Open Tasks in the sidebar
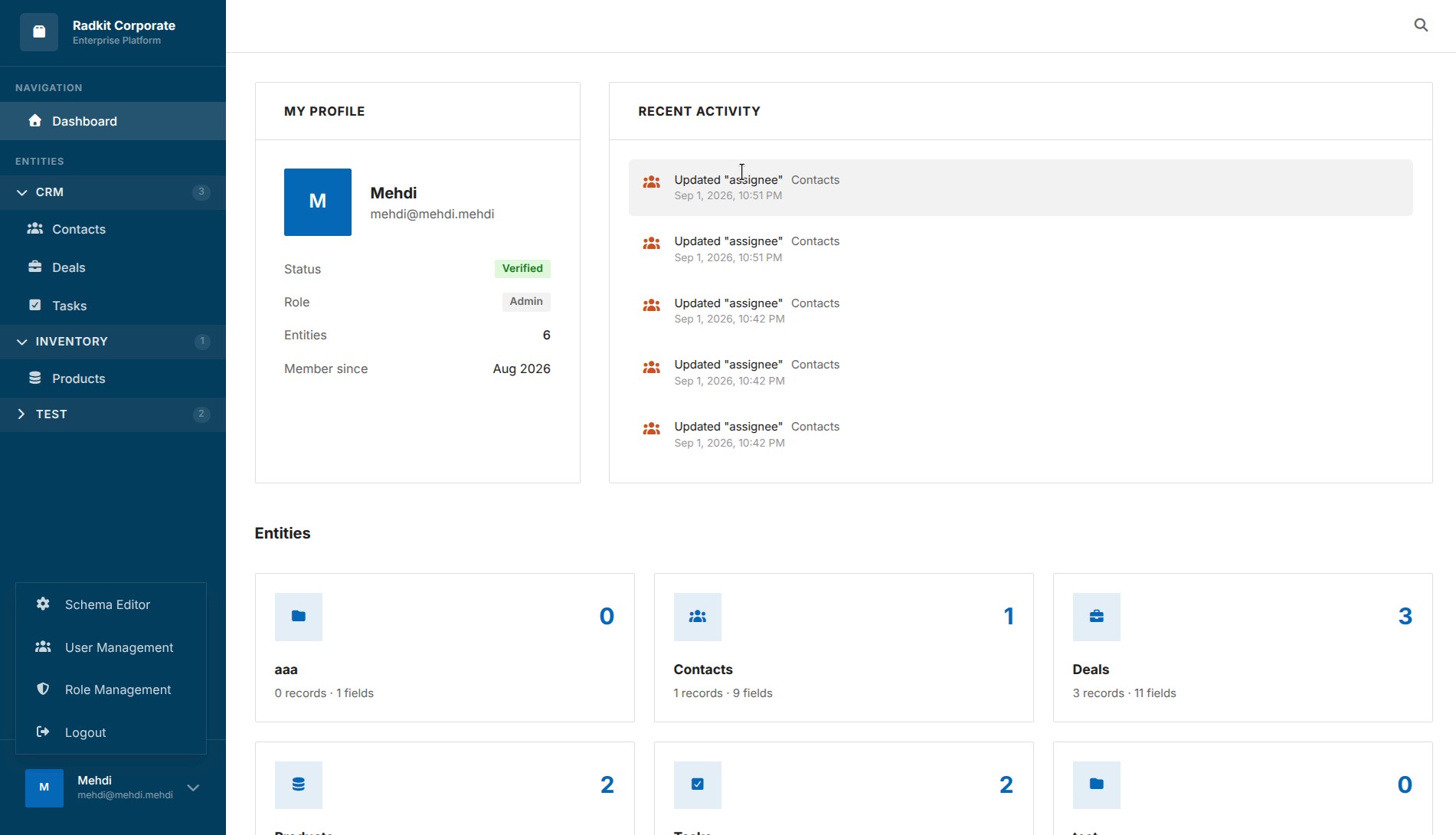 tap(113, 306)
